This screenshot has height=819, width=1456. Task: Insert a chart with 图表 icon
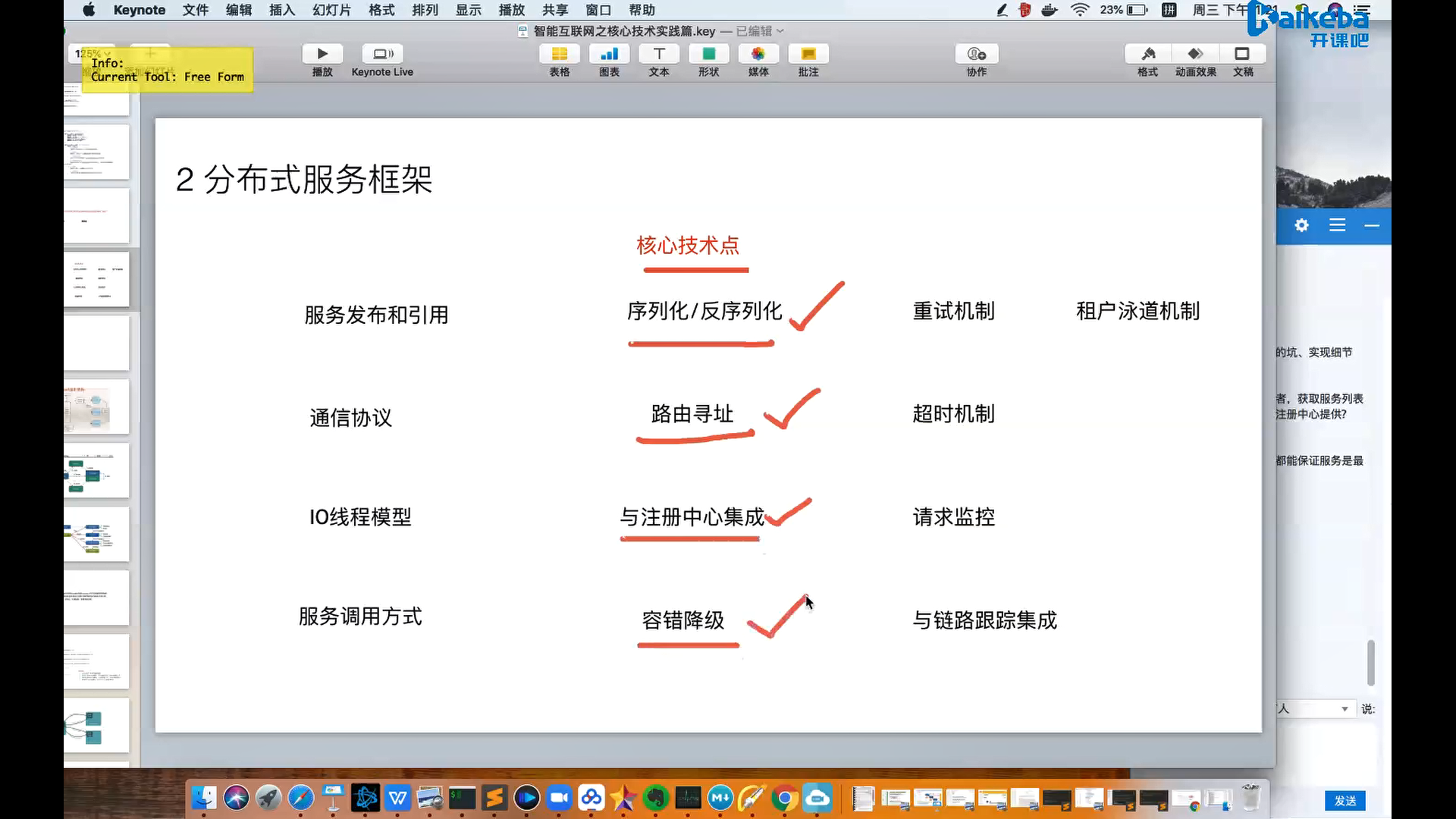(x=609, y=55)
